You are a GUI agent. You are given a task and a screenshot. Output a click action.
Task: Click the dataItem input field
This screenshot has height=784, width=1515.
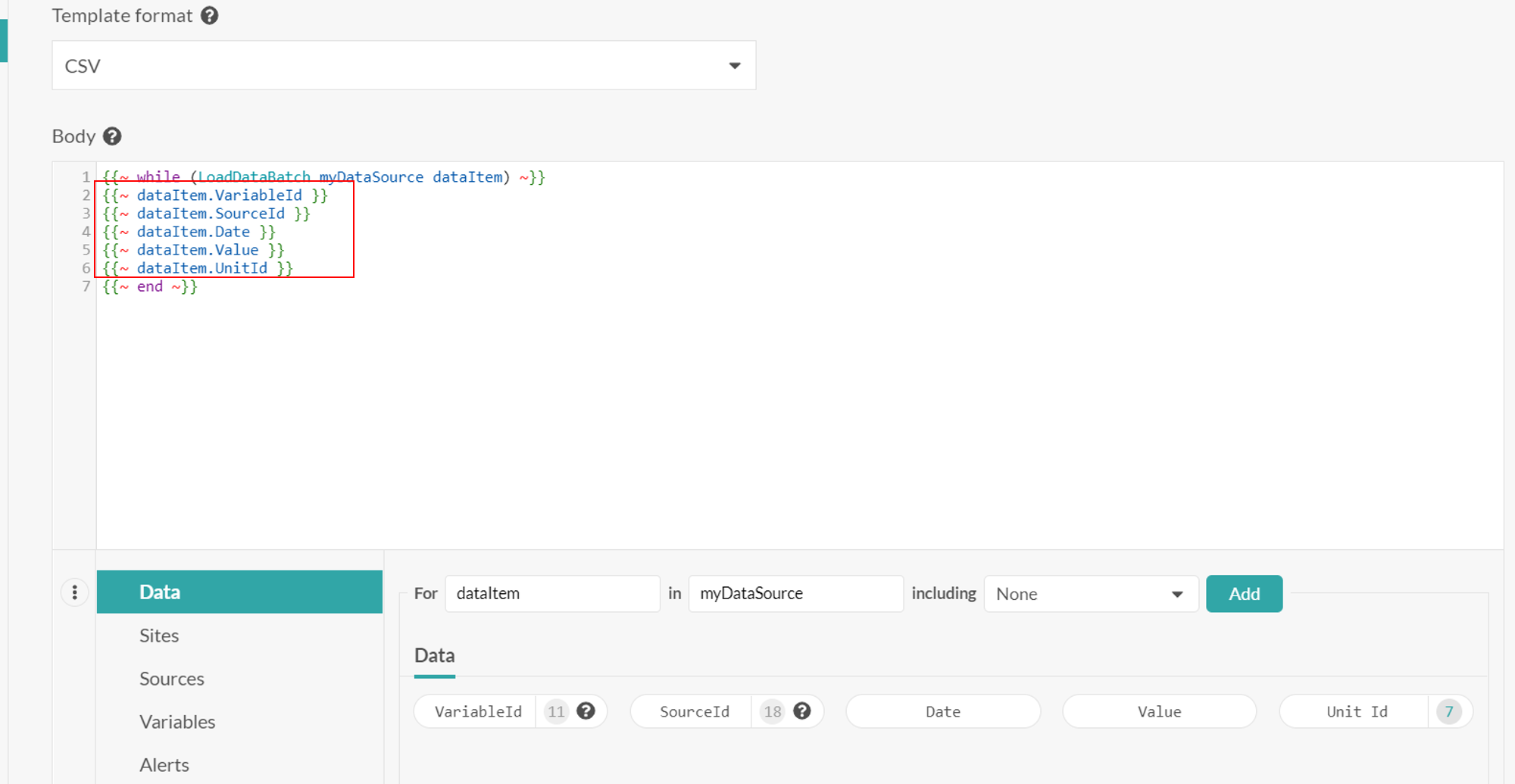pyautogui.click(x=552, y=594)
